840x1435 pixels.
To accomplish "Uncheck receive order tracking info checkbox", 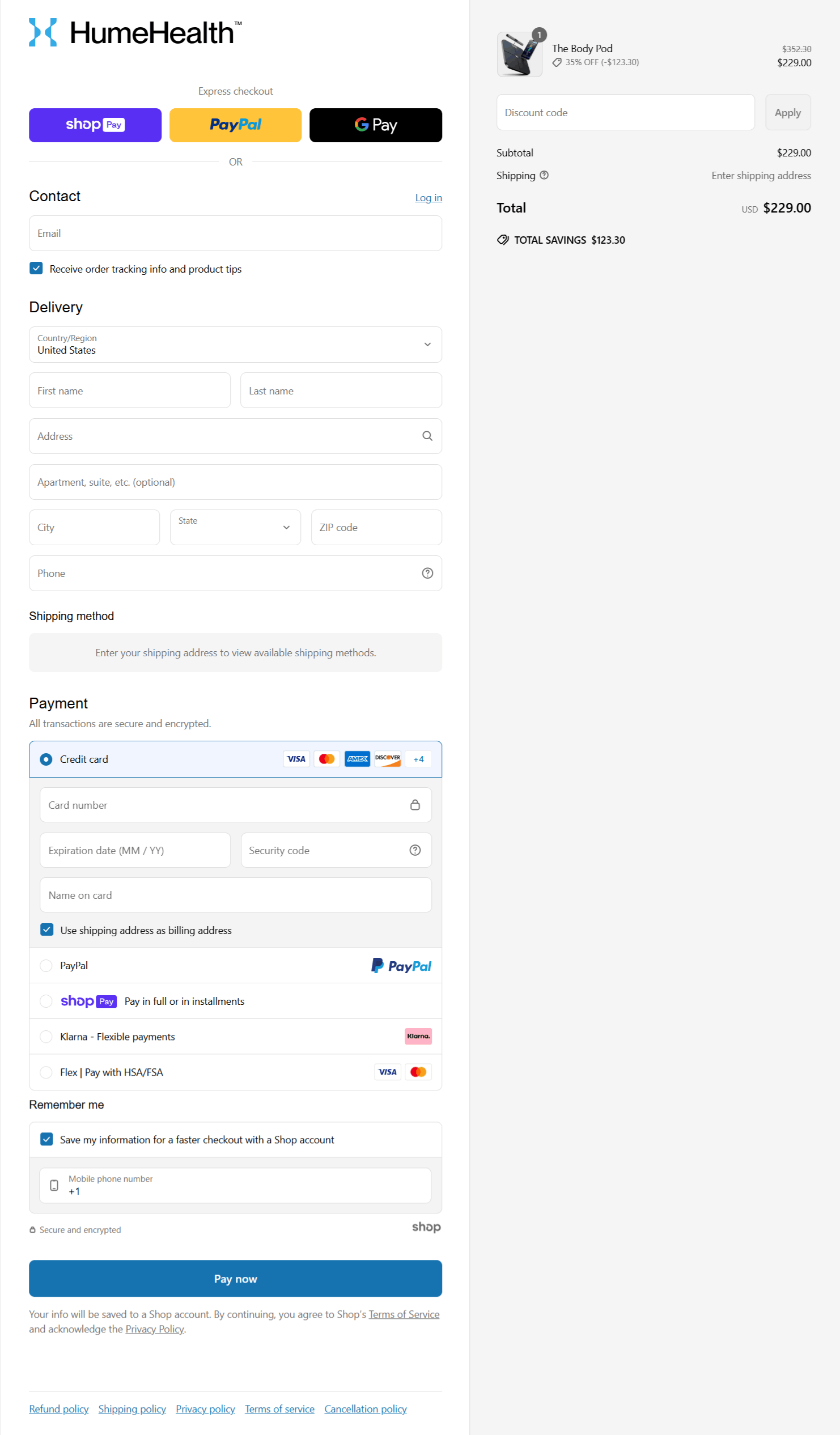I will (x=36, y=269).
